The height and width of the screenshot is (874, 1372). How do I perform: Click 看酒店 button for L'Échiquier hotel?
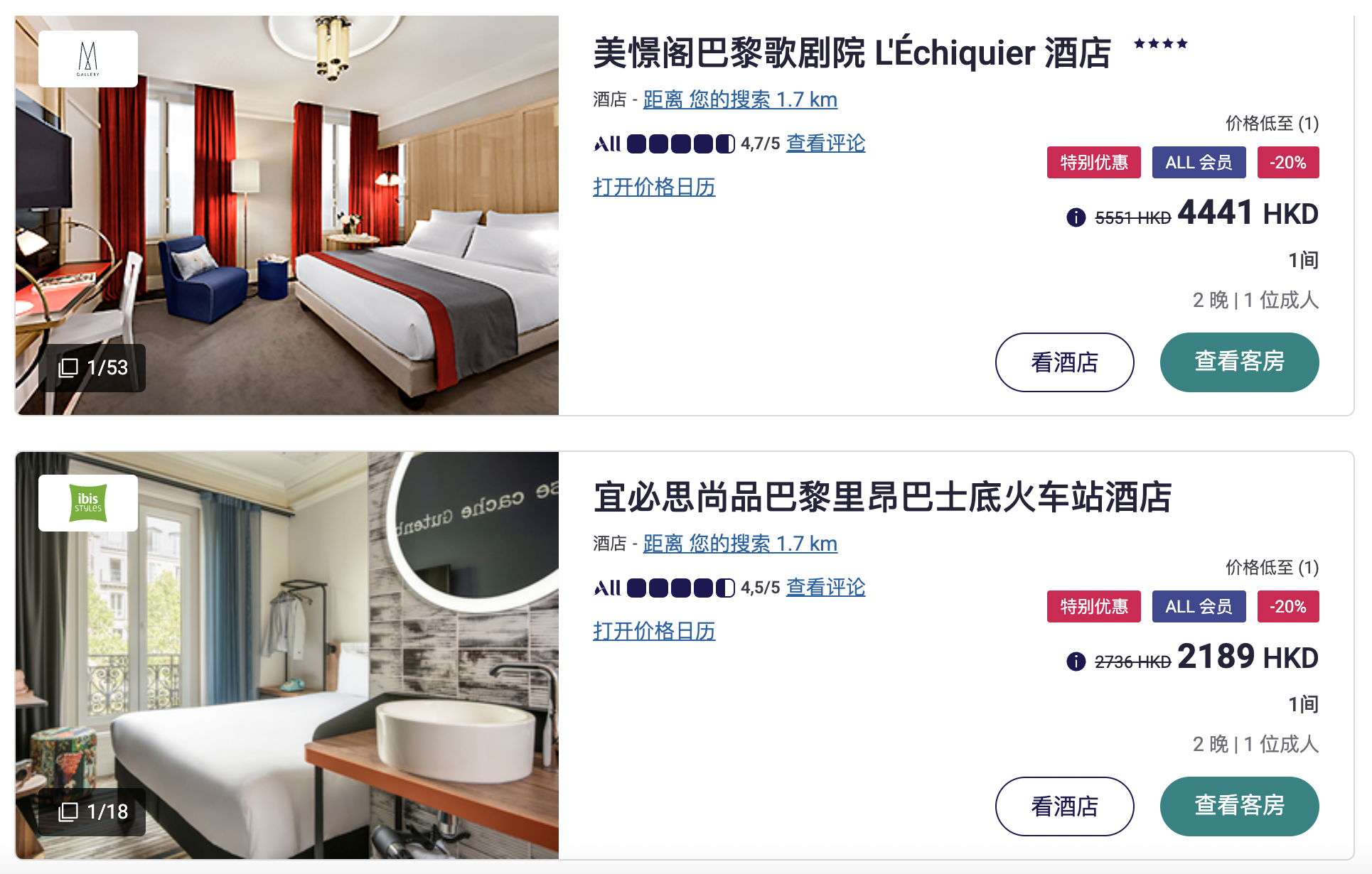tap(1065, 362)
